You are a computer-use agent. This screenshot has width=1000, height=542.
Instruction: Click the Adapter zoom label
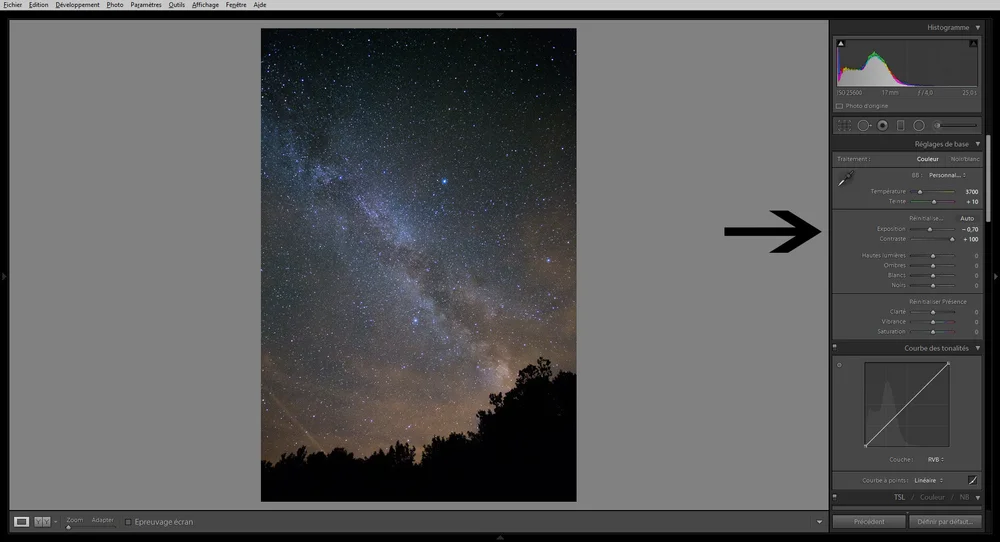102,520
